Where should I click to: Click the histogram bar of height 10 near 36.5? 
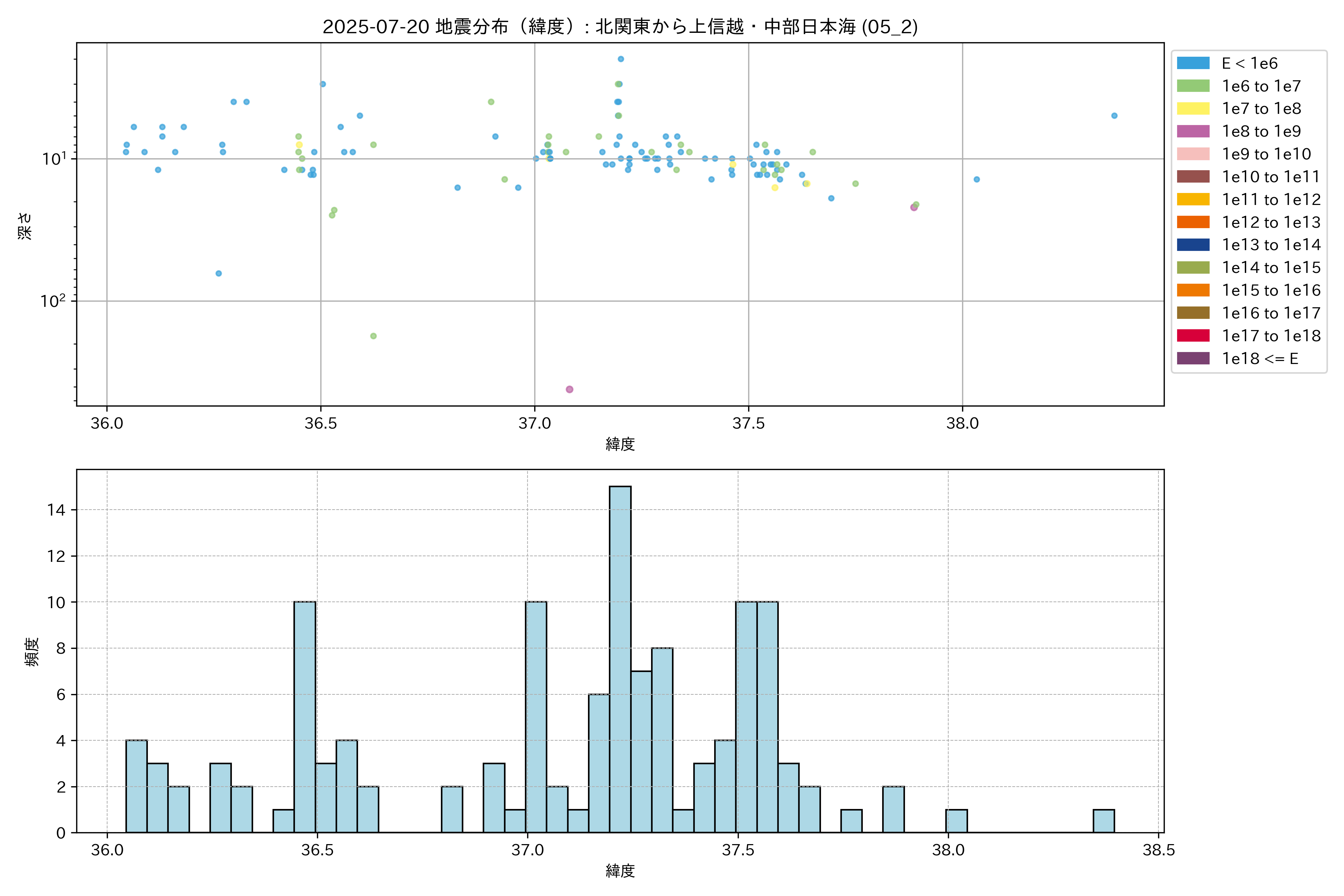coord(305,717)
